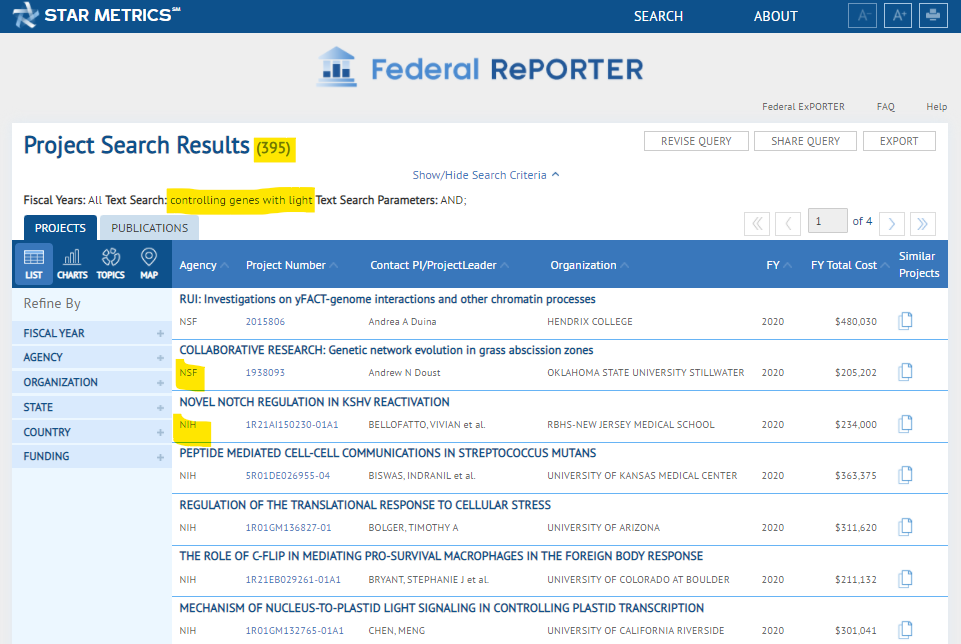Similar projects icon for Hendrix College row
Image resolution: width=961 pixels, height=644 pixels.
pos(905,320)
